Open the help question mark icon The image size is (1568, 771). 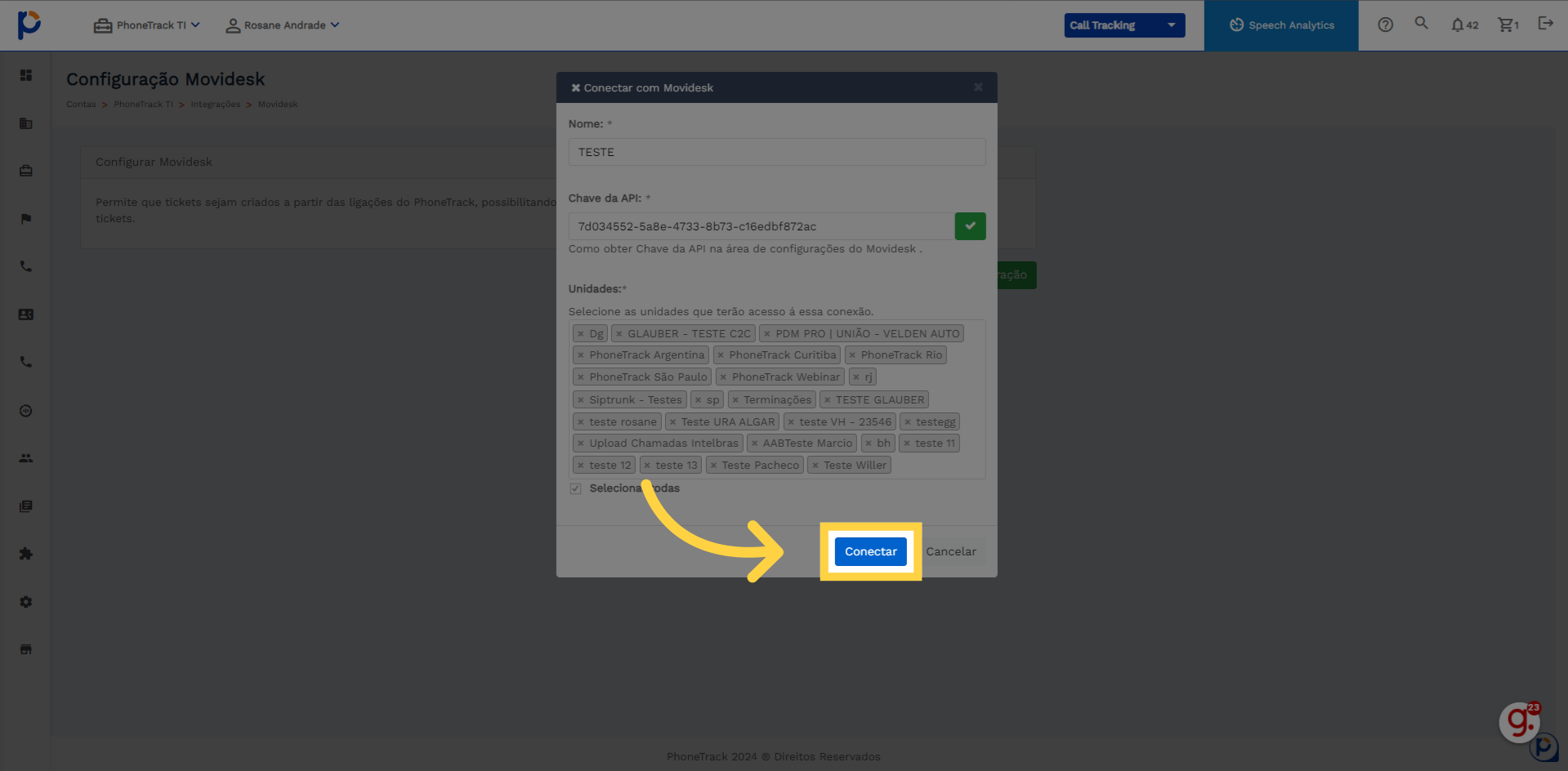pos(1385,25)
